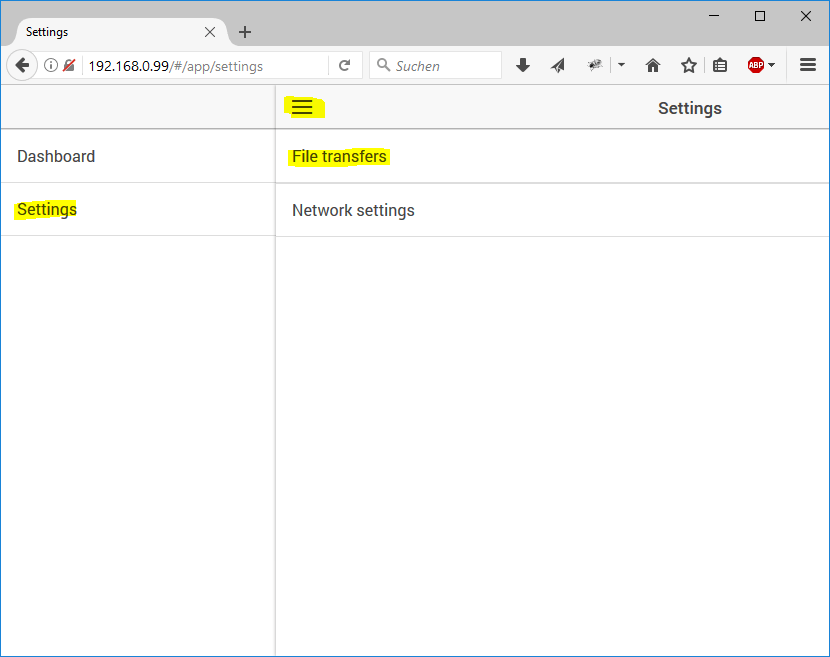Go to the browser home page icon
This screenshot has height=657, width=830.
pos(653,66)
